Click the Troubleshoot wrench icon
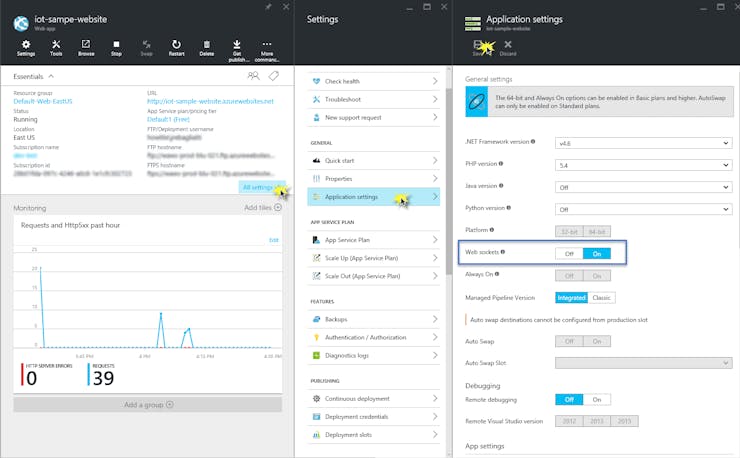The height and width of the screenshot is (458, 740). coord(316,99)
